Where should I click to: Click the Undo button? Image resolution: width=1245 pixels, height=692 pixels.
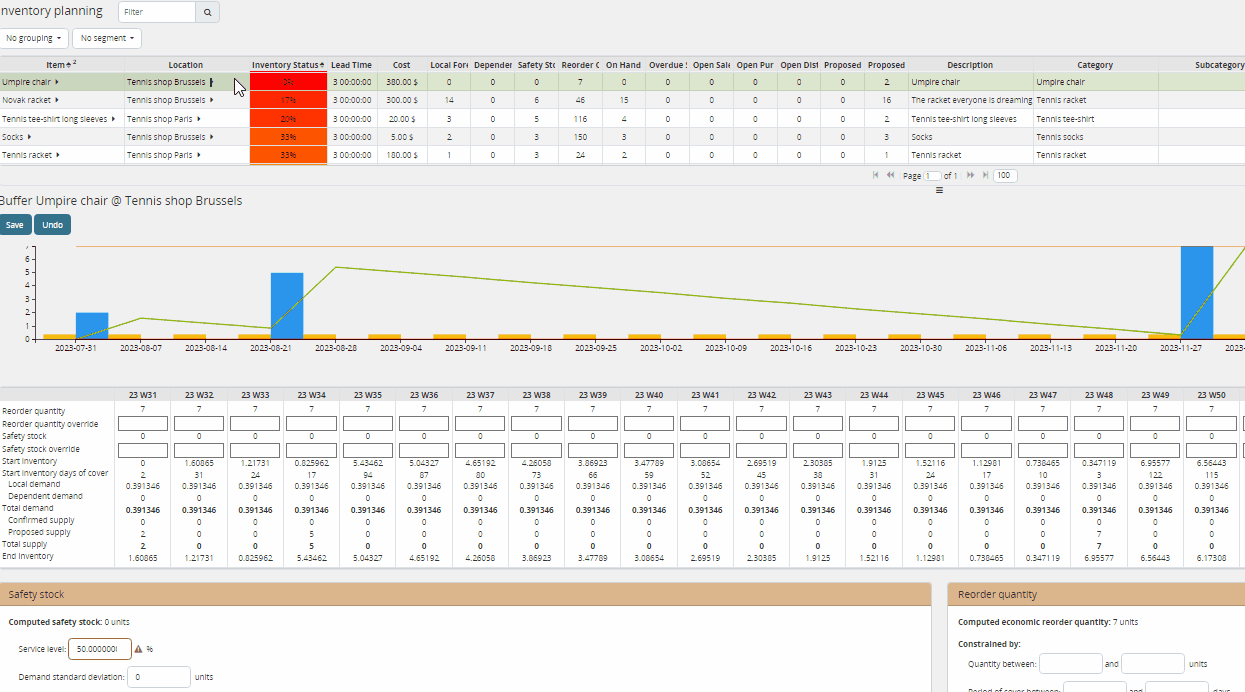tap(53, 225)
